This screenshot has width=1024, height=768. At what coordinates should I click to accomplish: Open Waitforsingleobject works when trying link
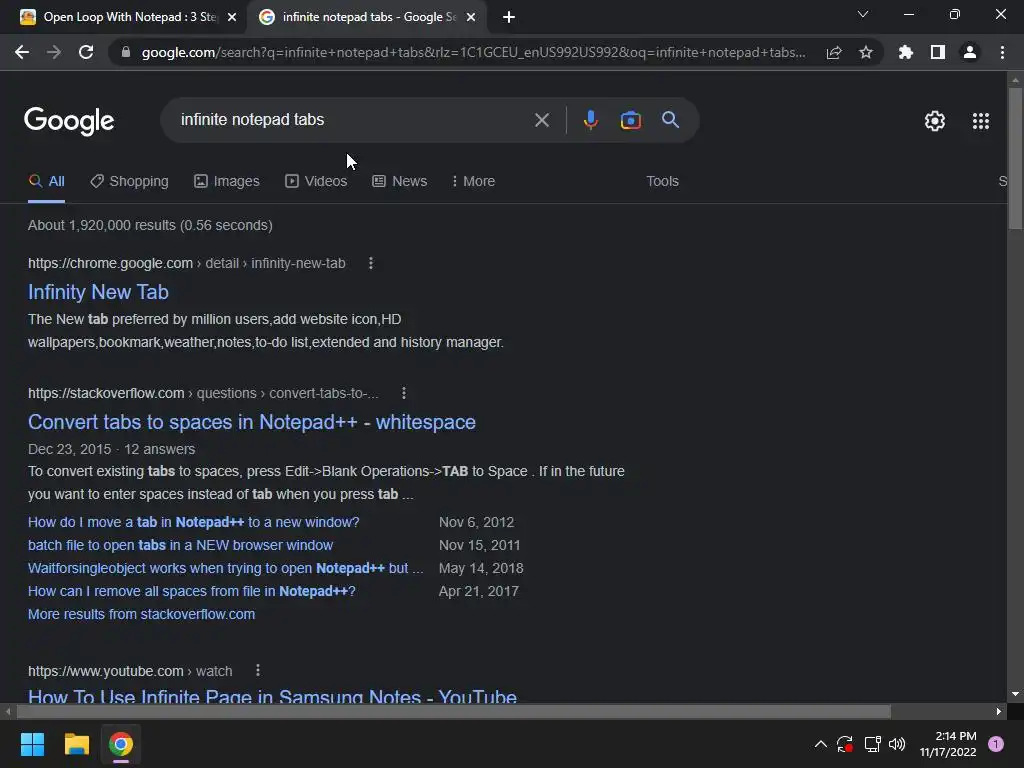coord(225,568)
